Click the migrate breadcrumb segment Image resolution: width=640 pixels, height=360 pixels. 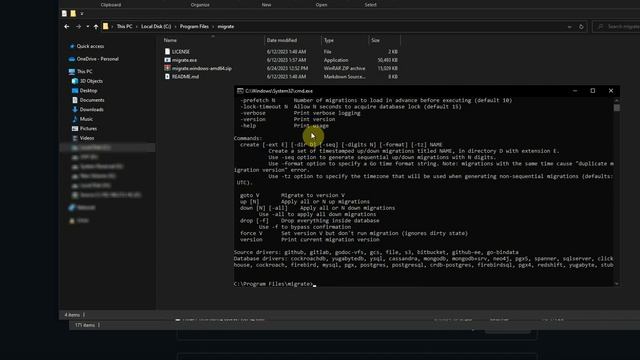pyautogui.click(x=226, y=27)
